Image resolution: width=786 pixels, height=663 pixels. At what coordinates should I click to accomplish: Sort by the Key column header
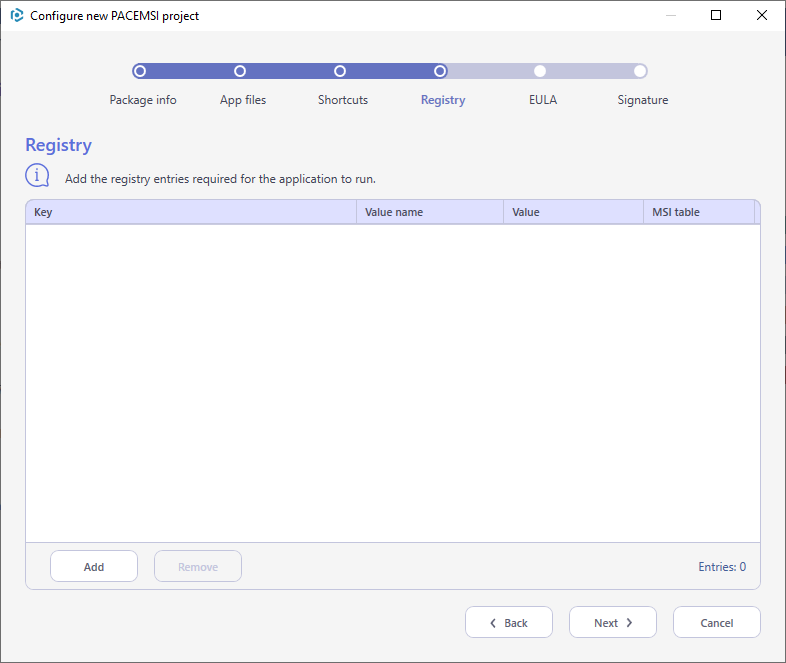(x=191, y=212)
